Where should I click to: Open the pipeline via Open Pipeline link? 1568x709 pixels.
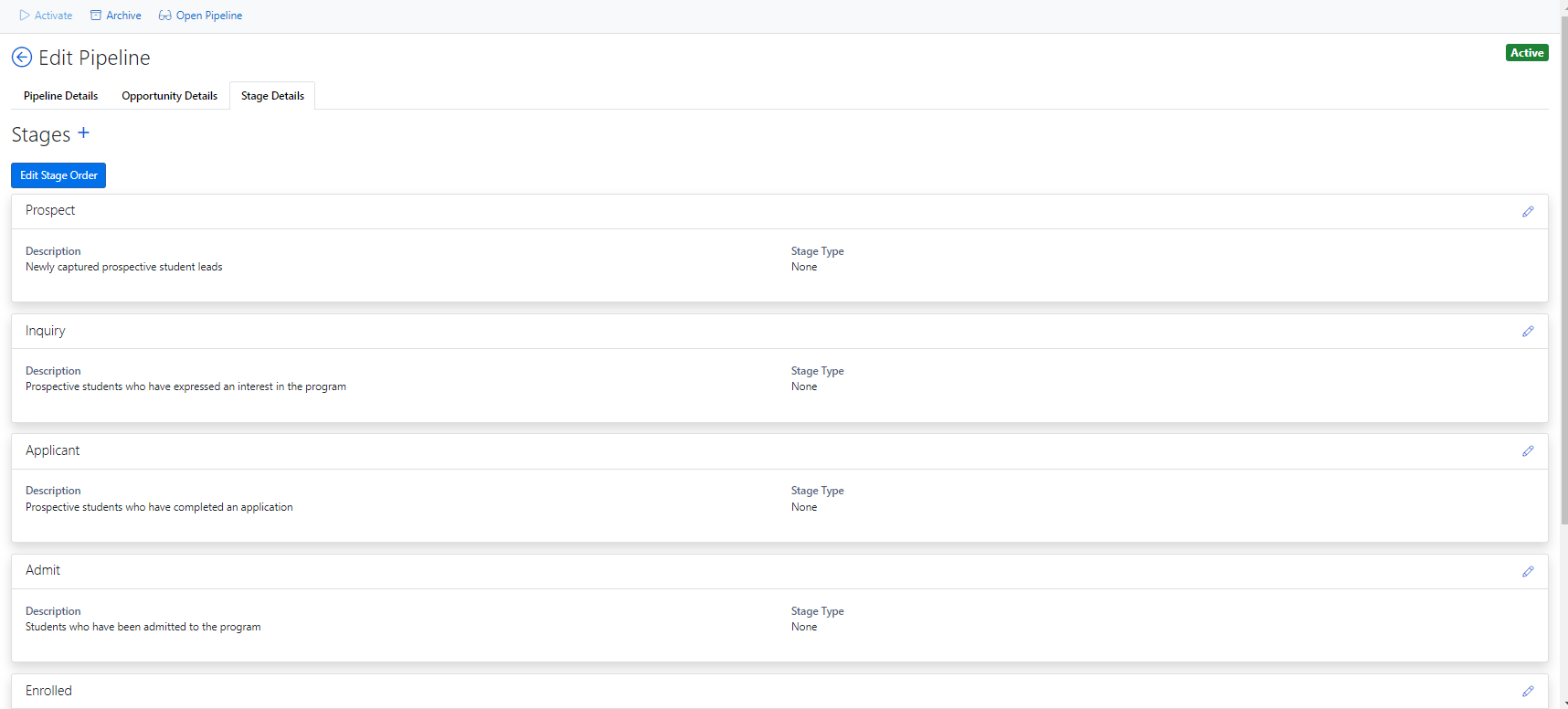click(x=209, y=15)
